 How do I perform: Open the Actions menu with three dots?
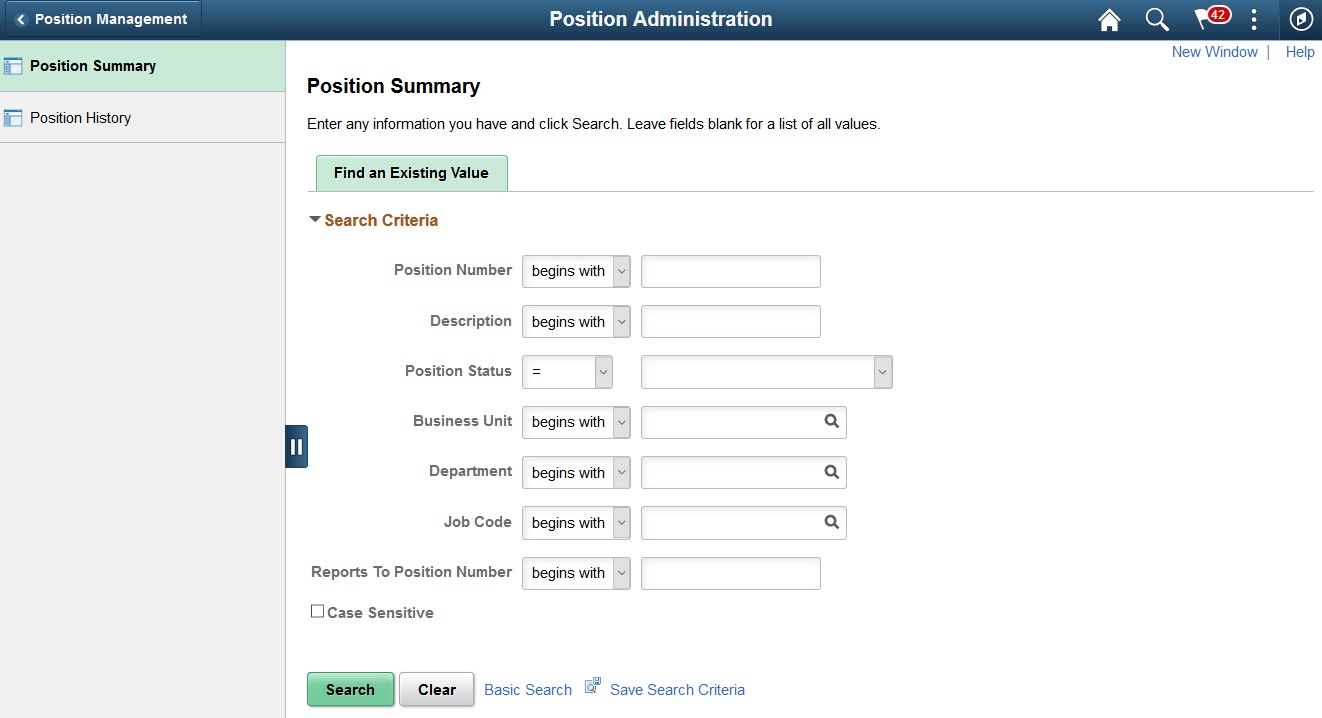point(1254,19)
